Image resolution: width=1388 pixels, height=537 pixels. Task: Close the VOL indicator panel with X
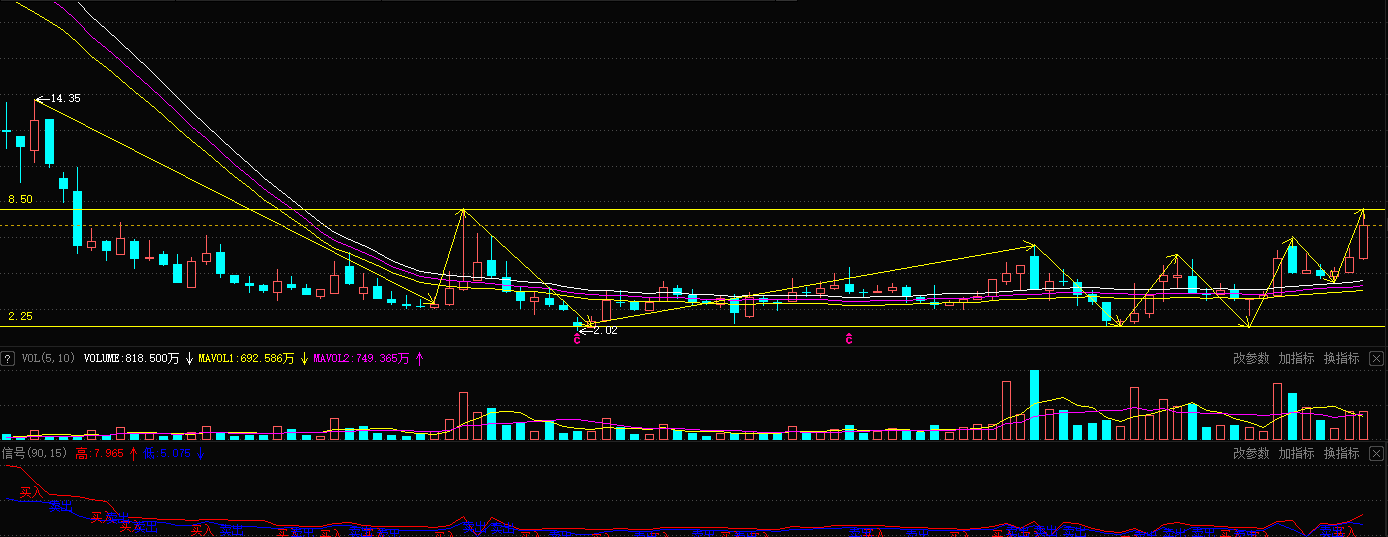click(x=1376, y=358)
